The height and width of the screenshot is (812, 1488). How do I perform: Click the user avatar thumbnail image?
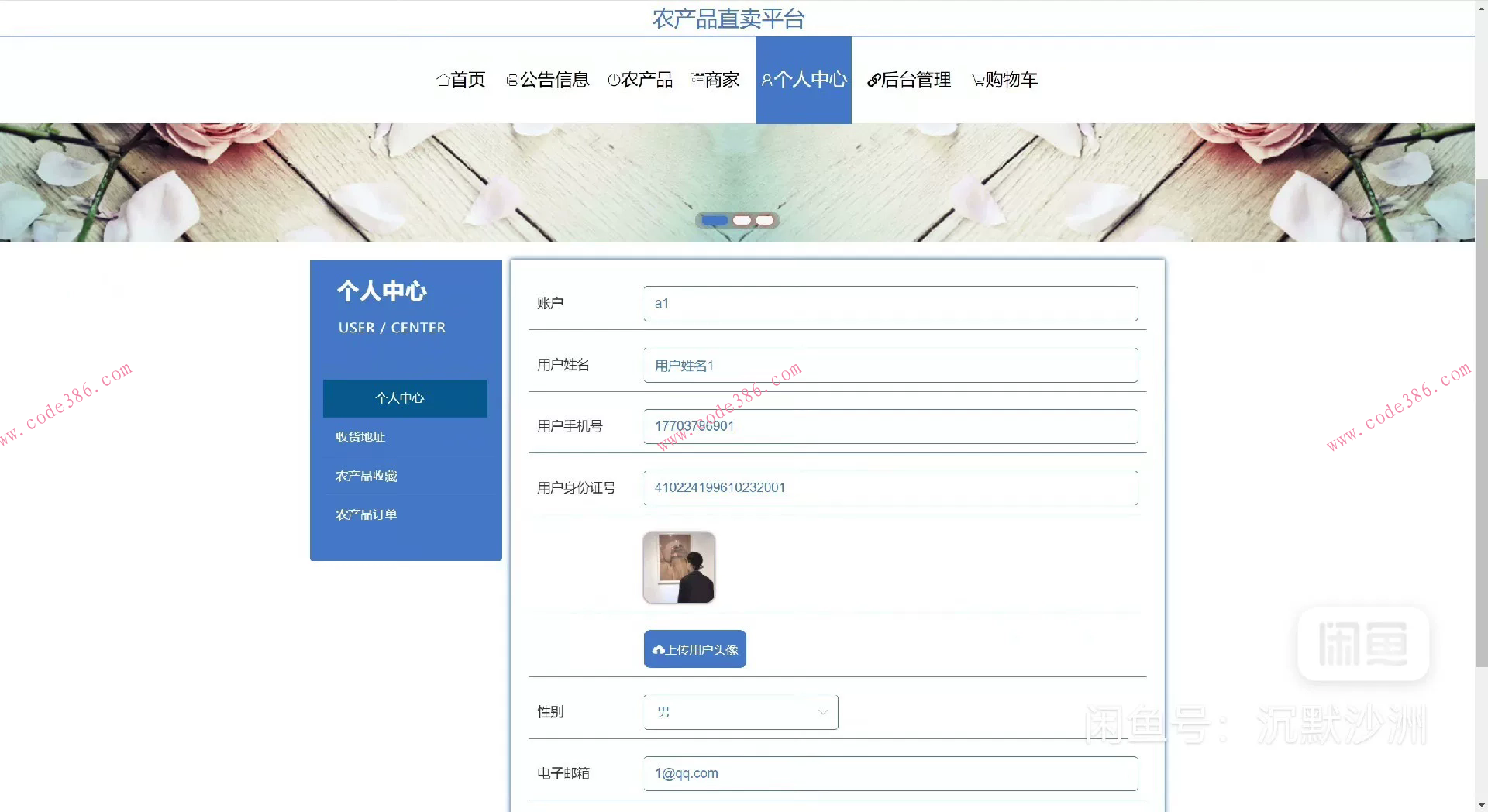click(678, 567)
